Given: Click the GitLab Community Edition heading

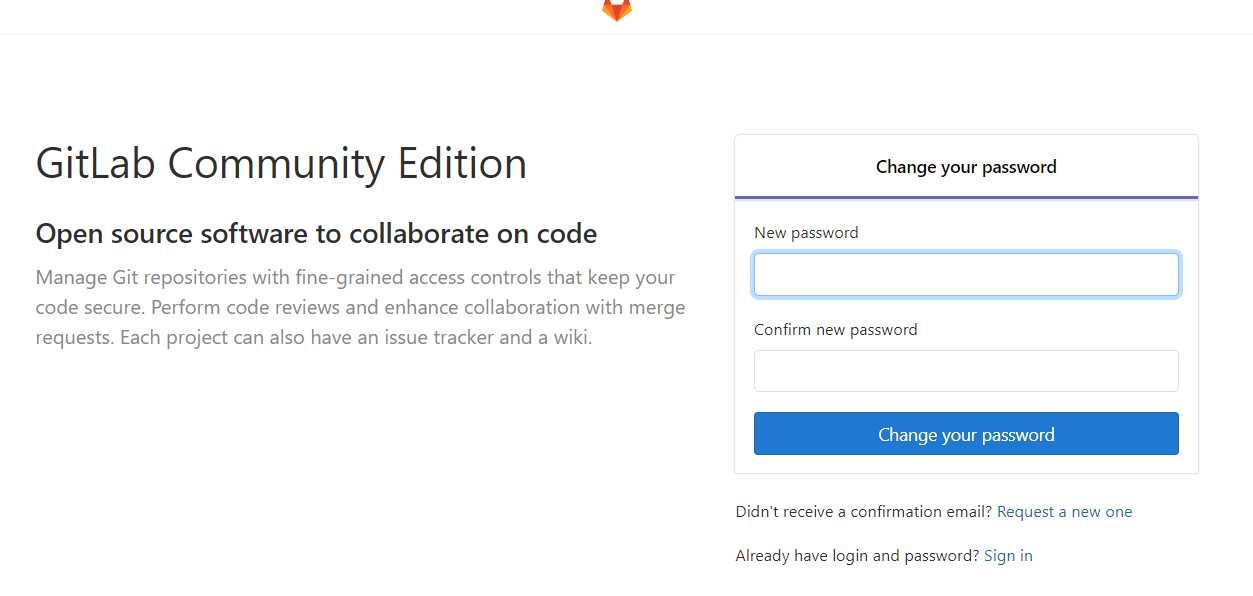Looking at the screenshot, I should coord(281,164).
